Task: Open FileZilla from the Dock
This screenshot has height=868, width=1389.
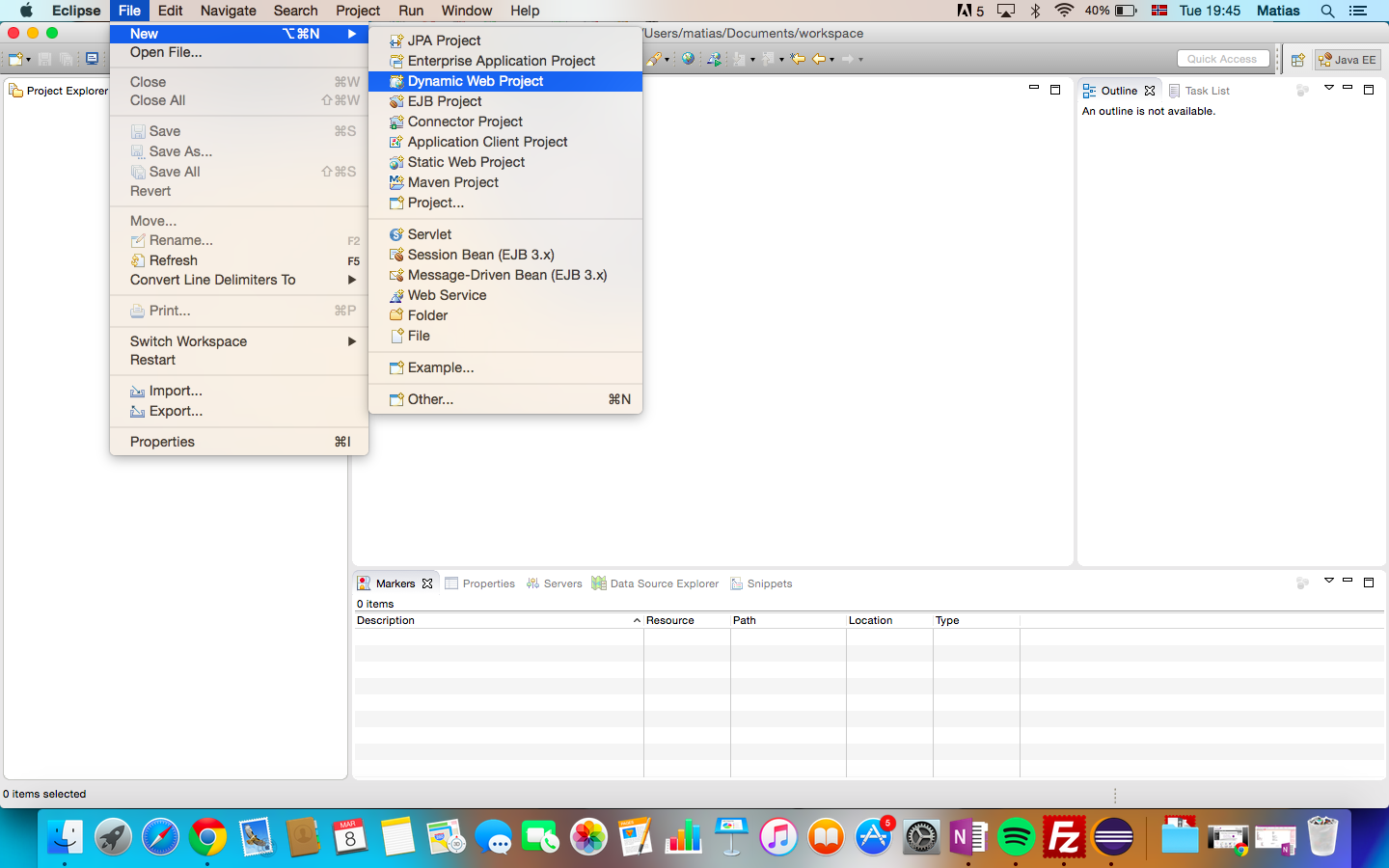Action: pos(1064,836)
